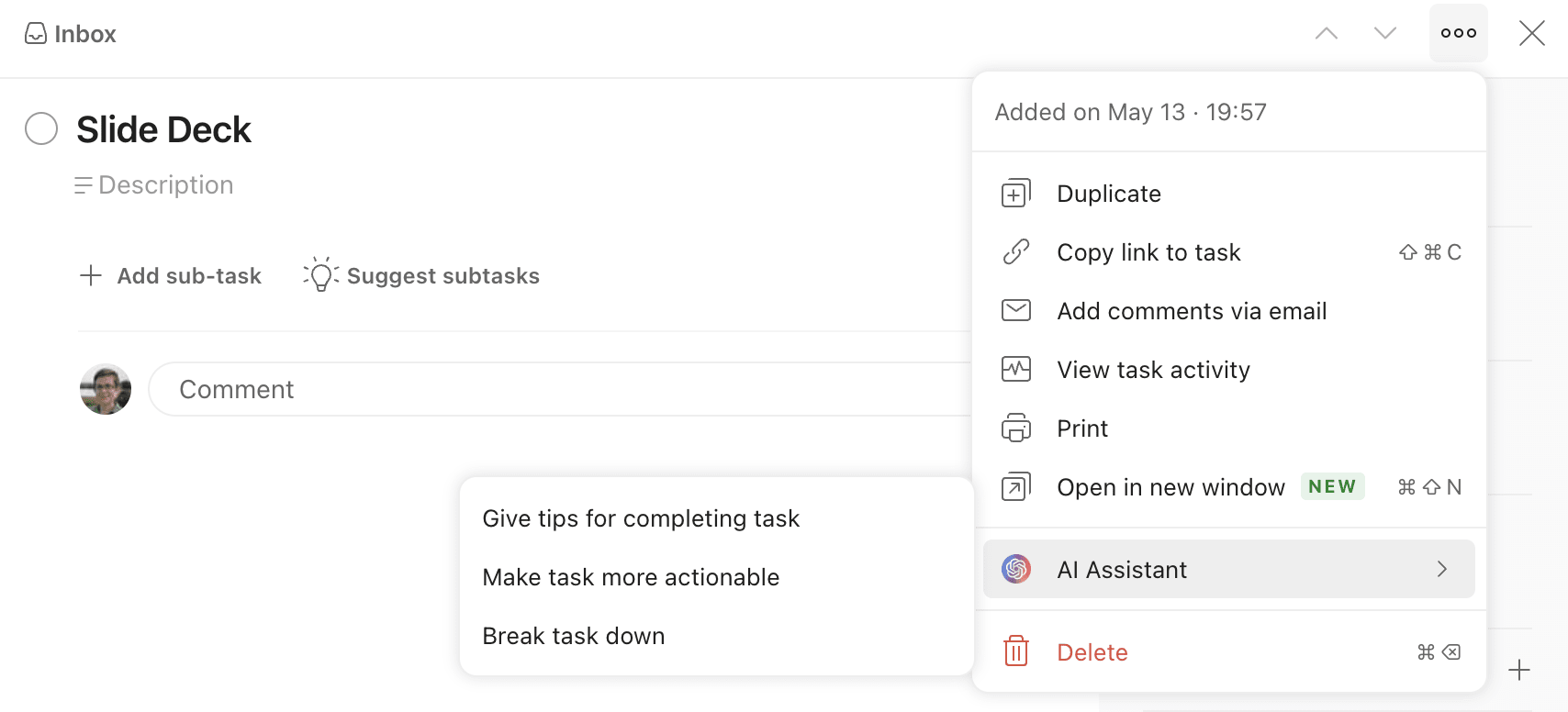Image resolution: width=1568 pixels, height=712 pixels.
Task: Expand the AI Assistant submenu chevron
Action: 1441,570
